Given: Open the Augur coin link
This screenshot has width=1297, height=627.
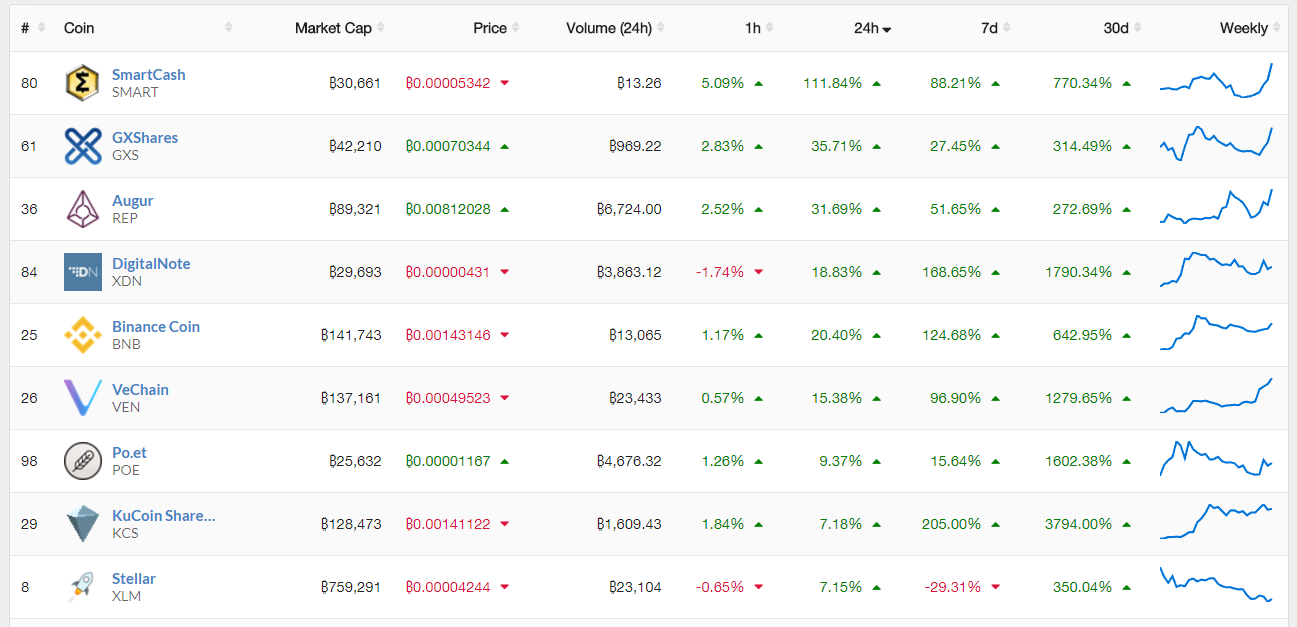Looking at the screenshot, I should point(132,200).
